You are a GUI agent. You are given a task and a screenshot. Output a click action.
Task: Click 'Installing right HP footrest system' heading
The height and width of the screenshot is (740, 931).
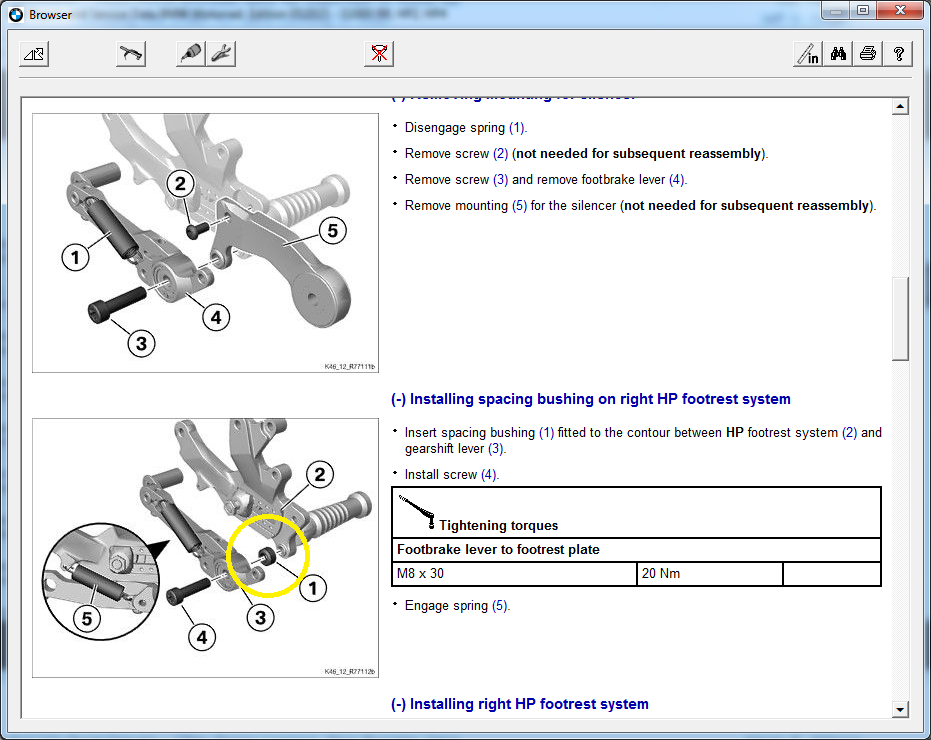[x=519, y=704]
